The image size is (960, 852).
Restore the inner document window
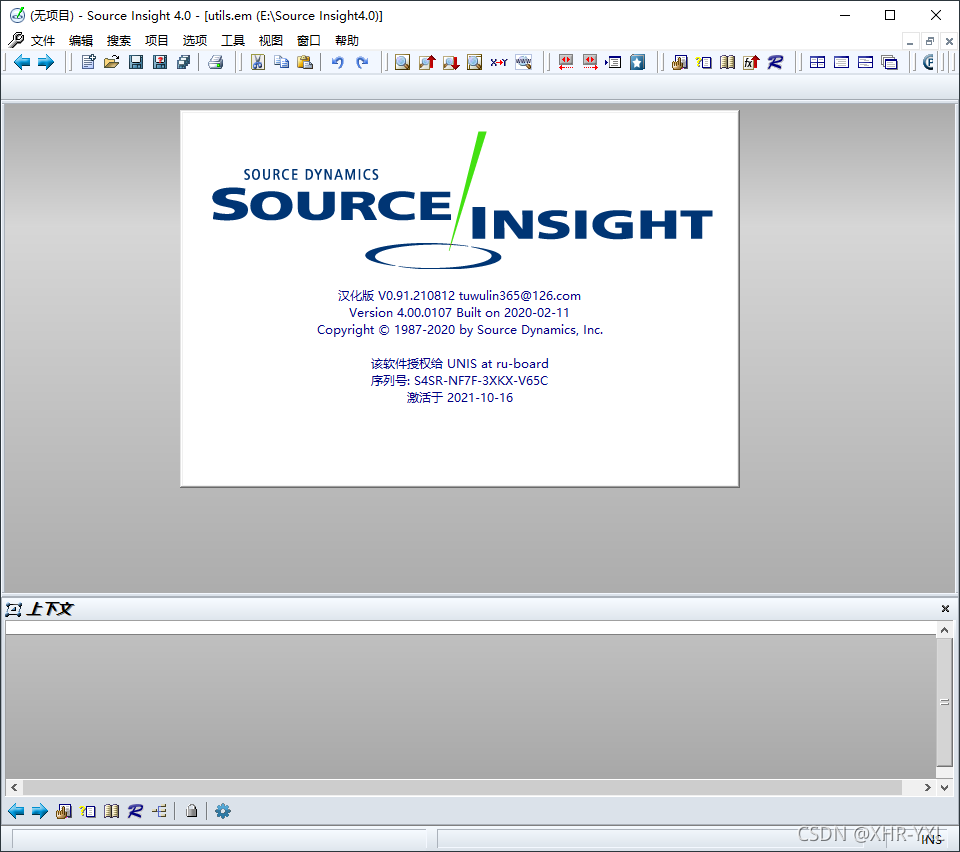coord(929,41)
